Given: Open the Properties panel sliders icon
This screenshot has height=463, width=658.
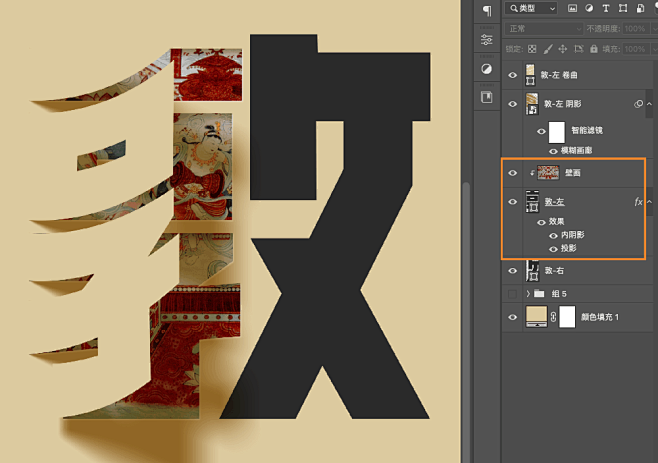Looking at the screenshot, I should pos(487,40).
